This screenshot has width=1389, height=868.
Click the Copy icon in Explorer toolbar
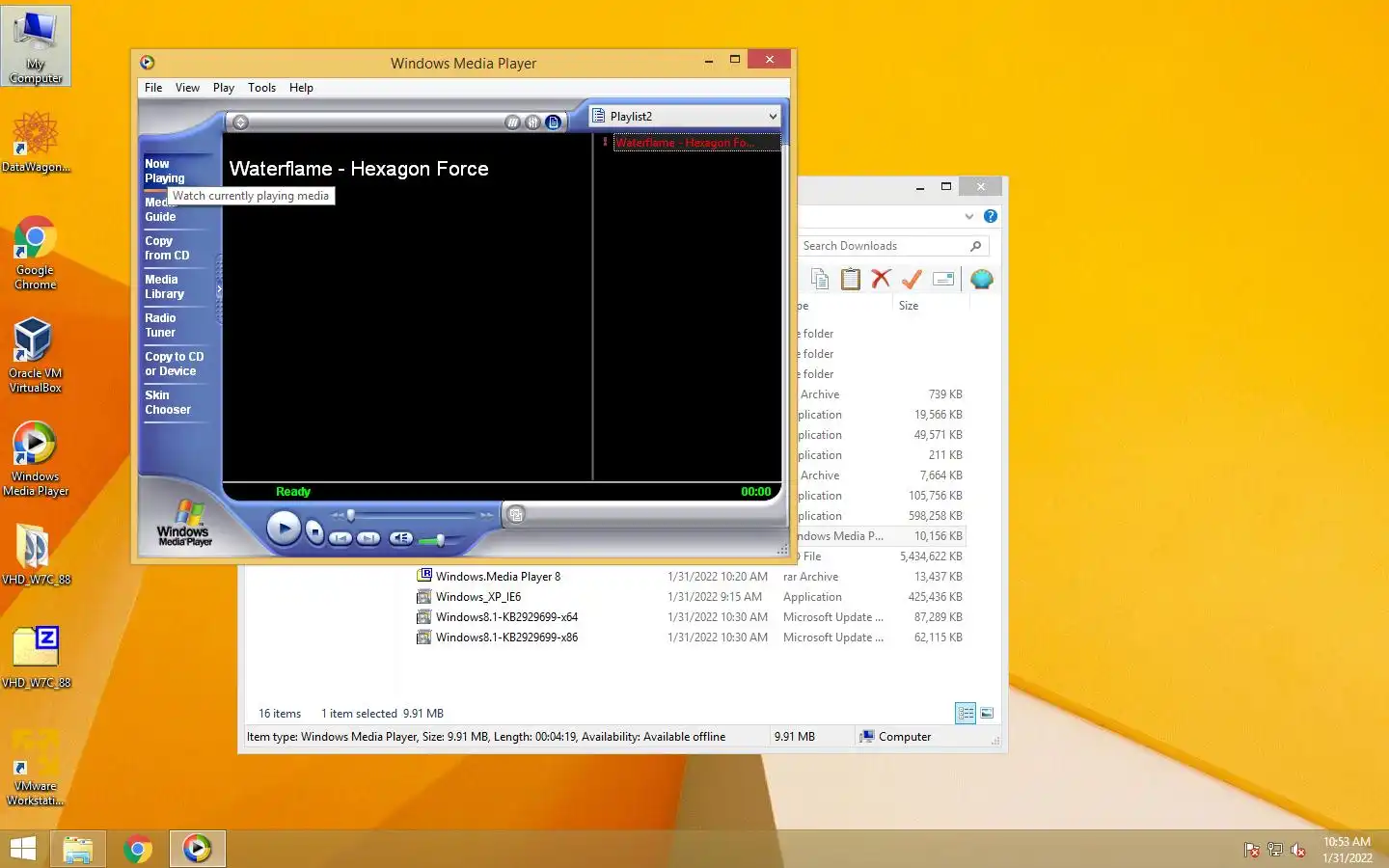point(820,280)
